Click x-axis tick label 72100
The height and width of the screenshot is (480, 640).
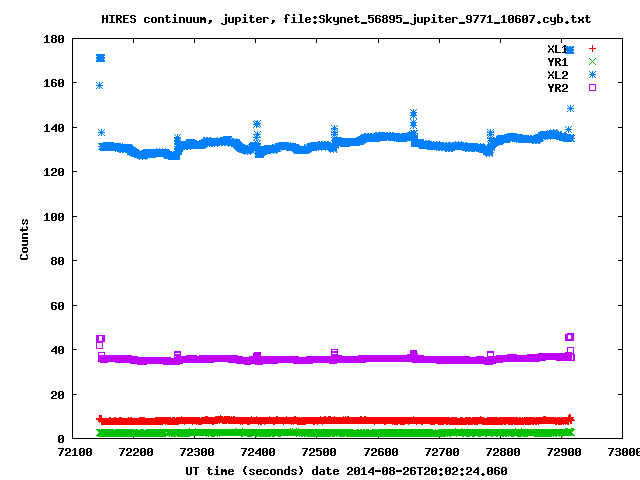[75, 452]
